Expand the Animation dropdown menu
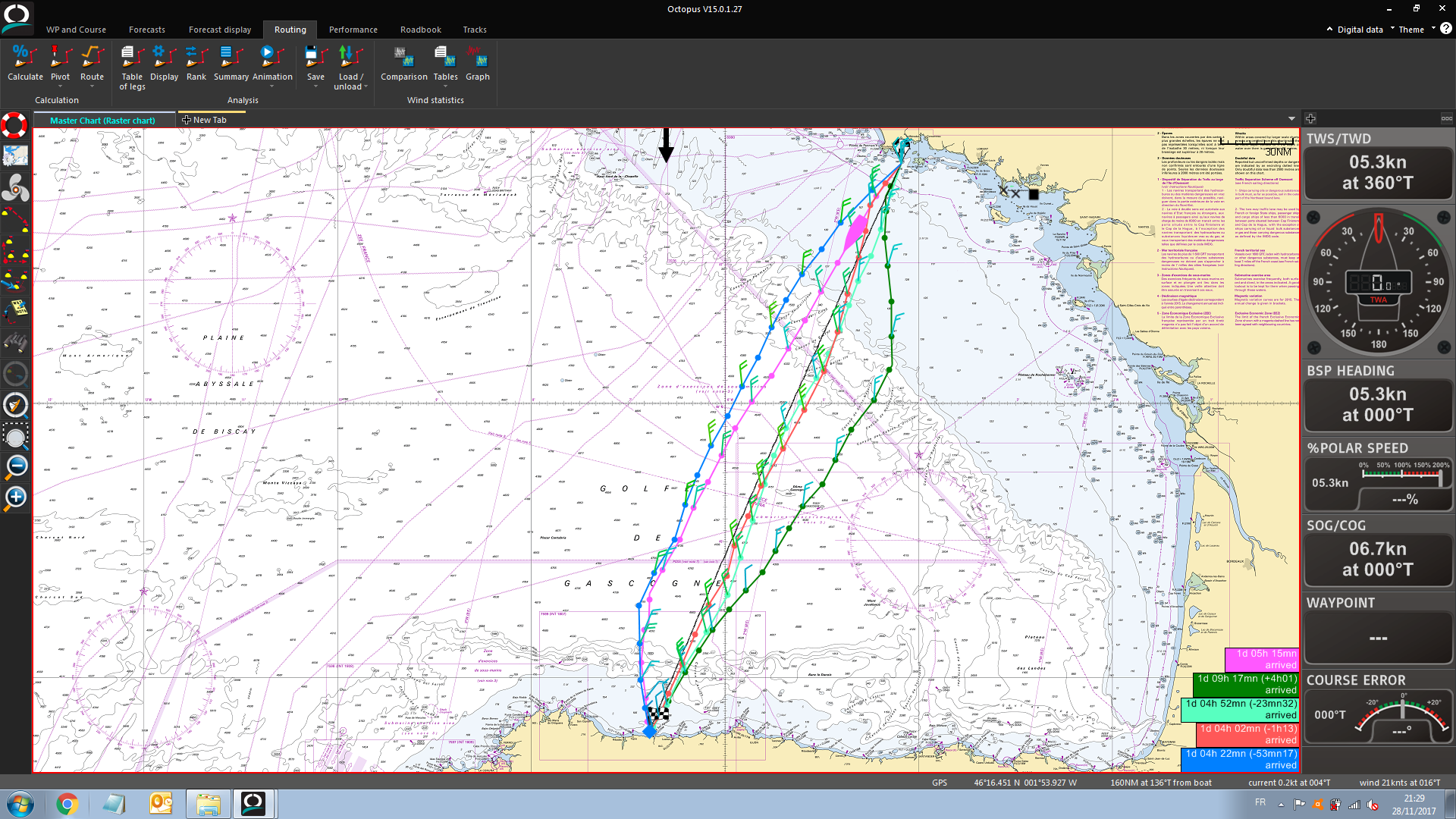This screenshot has width=1456, height=819. (272, 86)
